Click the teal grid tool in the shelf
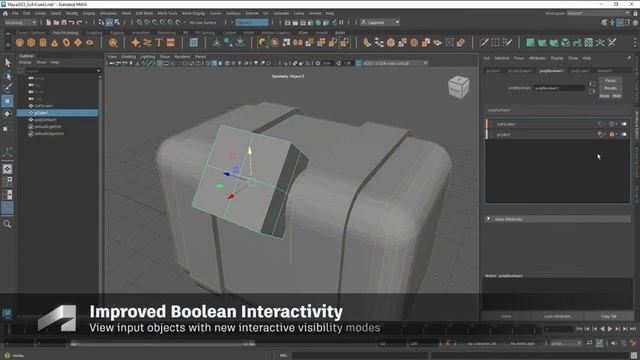The image size is (640, 360). pyautogui.click(x=193, y=42)
